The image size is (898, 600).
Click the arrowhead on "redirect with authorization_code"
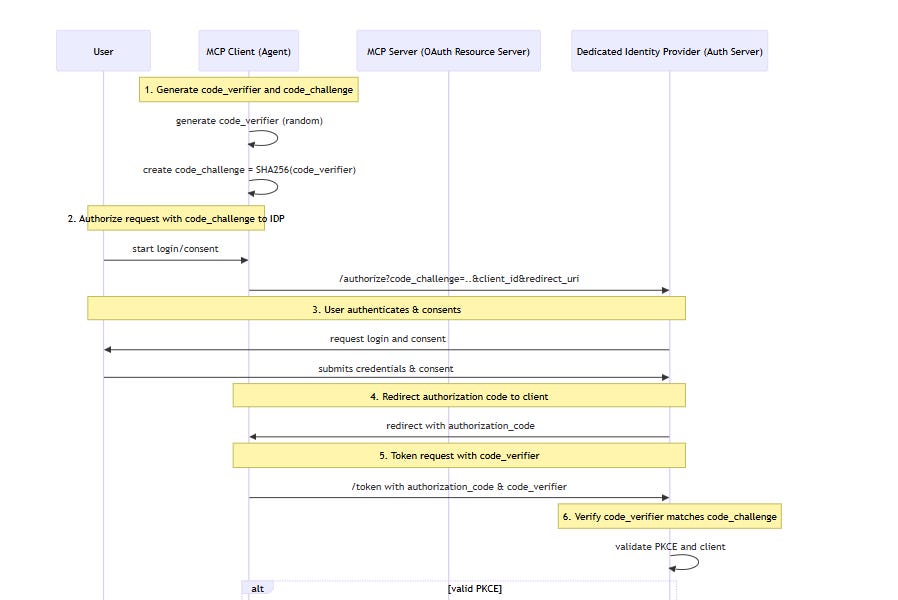coord(253,436)
